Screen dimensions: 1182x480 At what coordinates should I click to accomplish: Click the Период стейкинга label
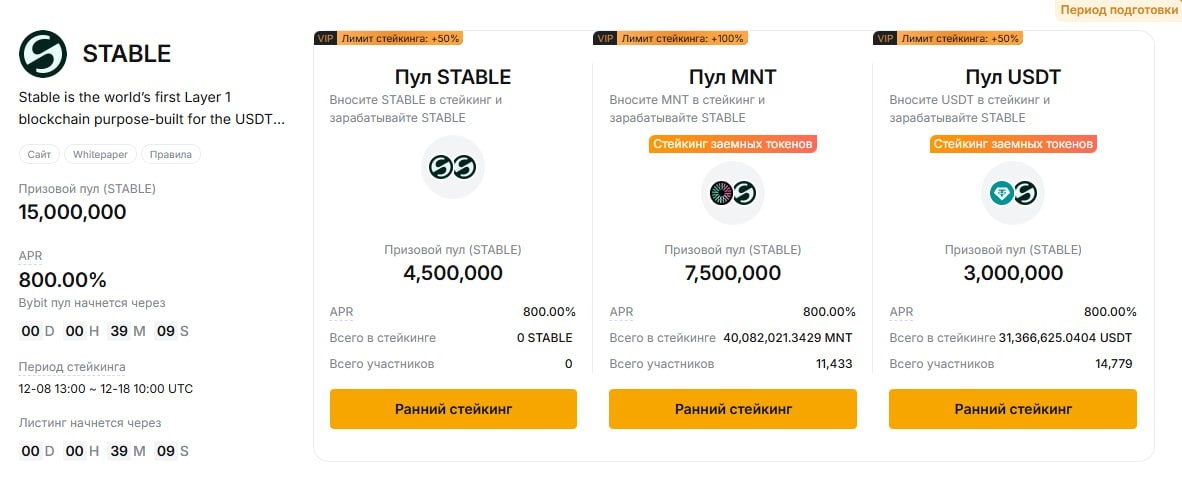(x=72, y=367)
